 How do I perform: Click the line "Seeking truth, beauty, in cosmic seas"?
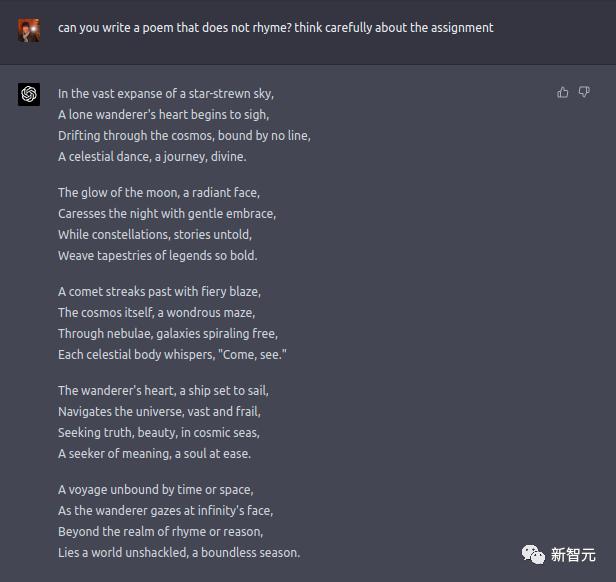click(158, 433)
